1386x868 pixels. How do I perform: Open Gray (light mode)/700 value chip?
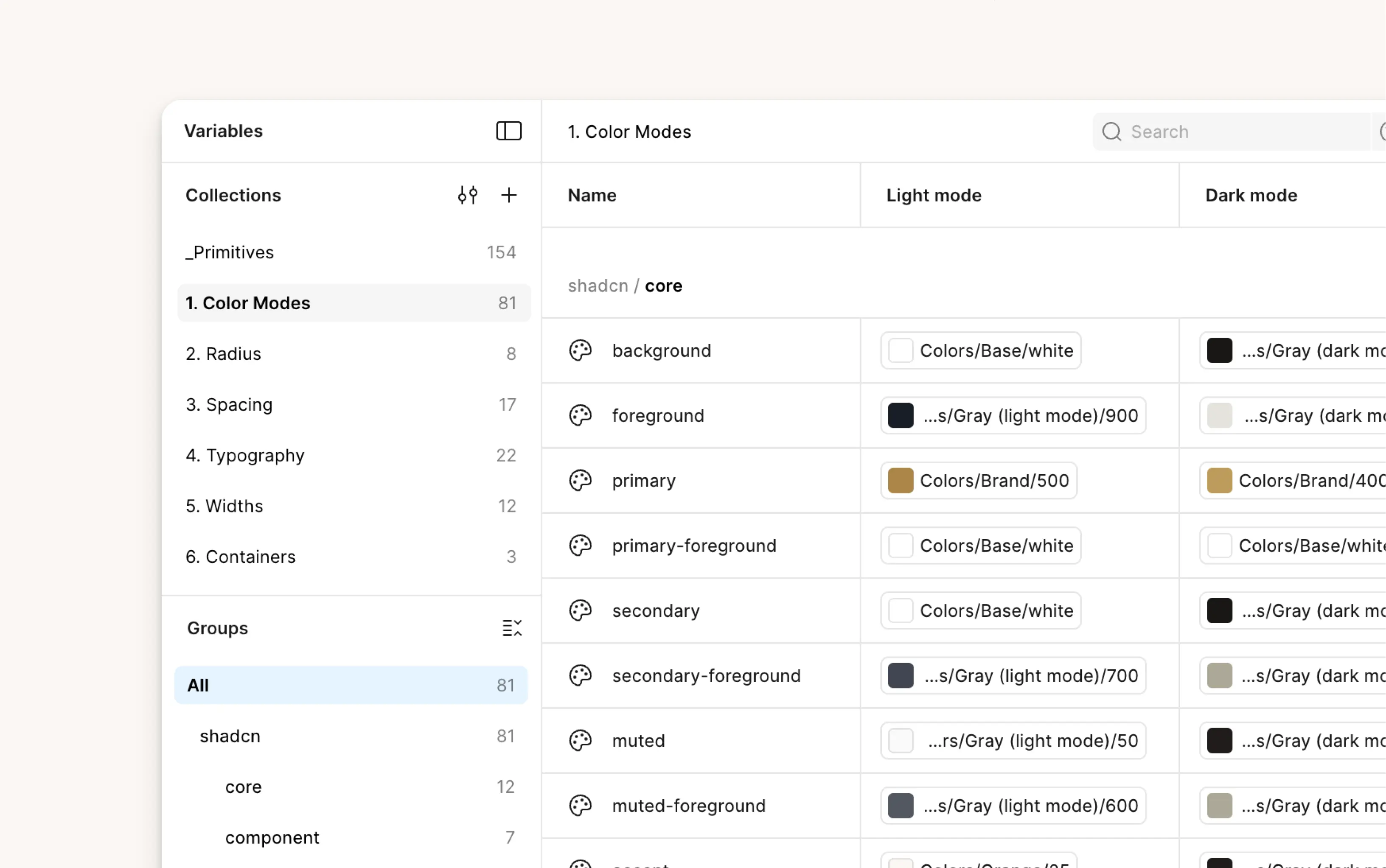[1013, 676]
